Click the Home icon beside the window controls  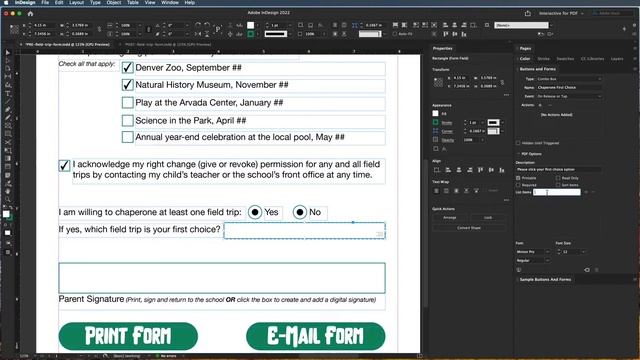point(30,13)
